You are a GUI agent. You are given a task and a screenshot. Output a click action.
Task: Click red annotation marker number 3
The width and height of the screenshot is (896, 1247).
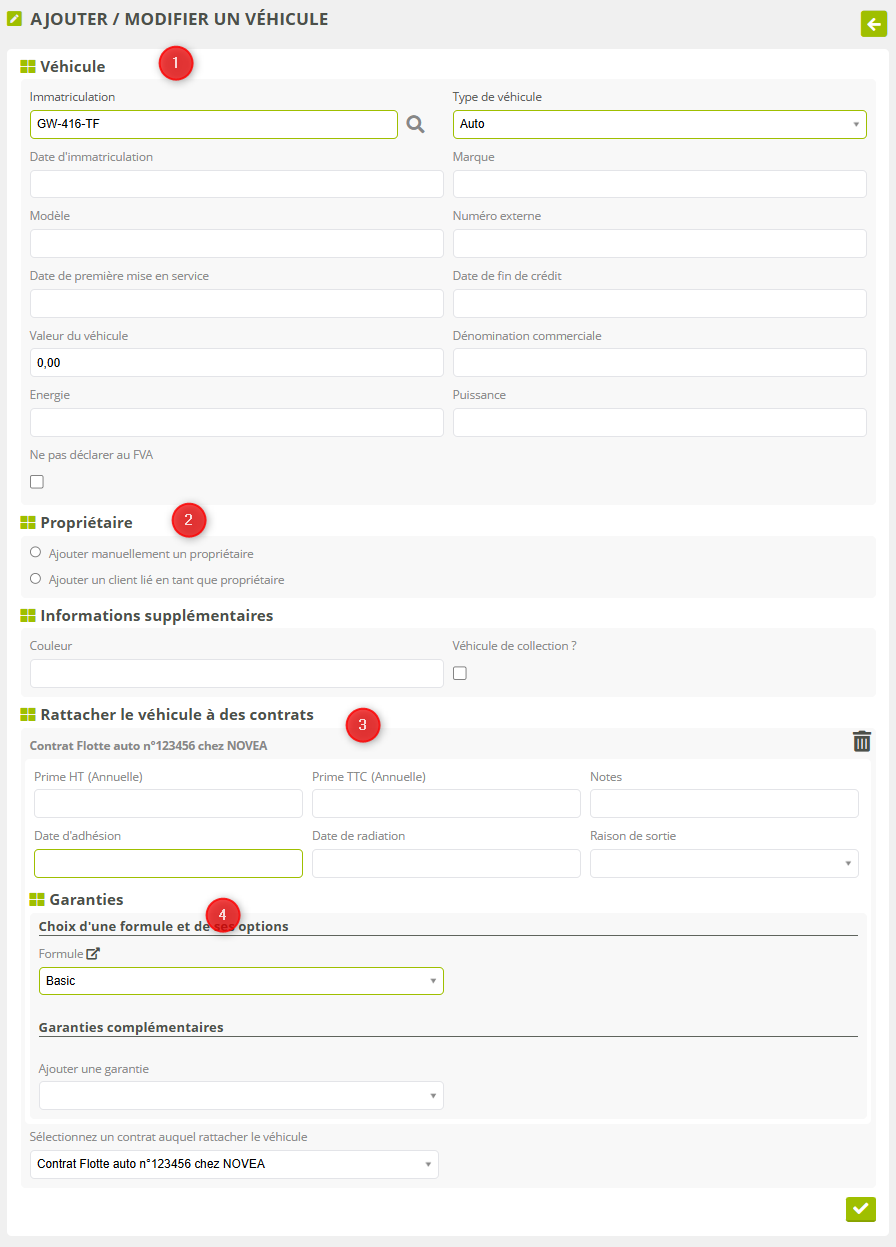pos(362,726)
